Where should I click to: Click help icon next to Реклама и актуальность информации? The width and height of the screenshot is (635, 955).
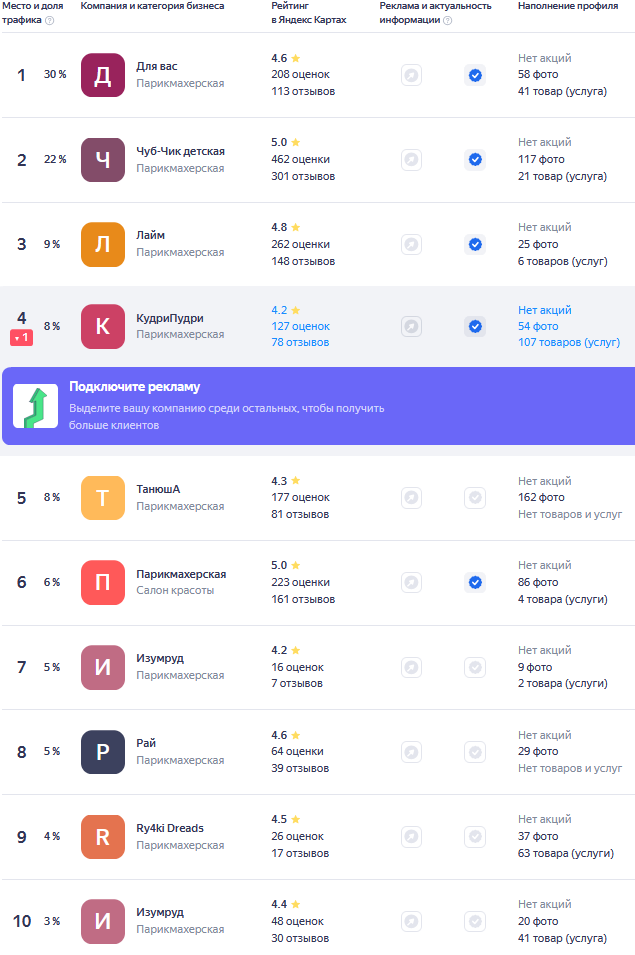pos(448,20)
